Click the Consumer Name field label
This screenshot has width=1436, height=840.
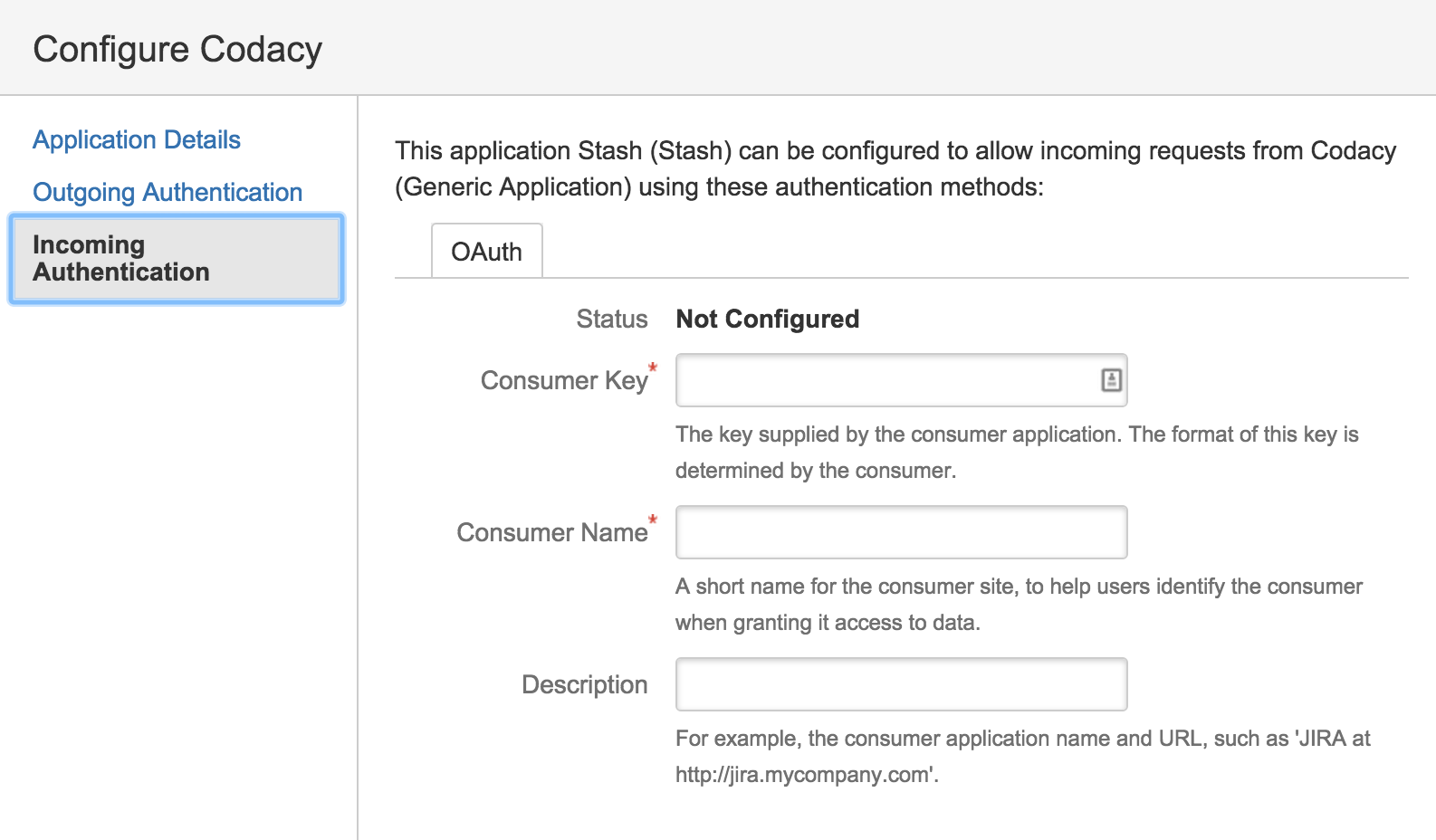point(551,533)
